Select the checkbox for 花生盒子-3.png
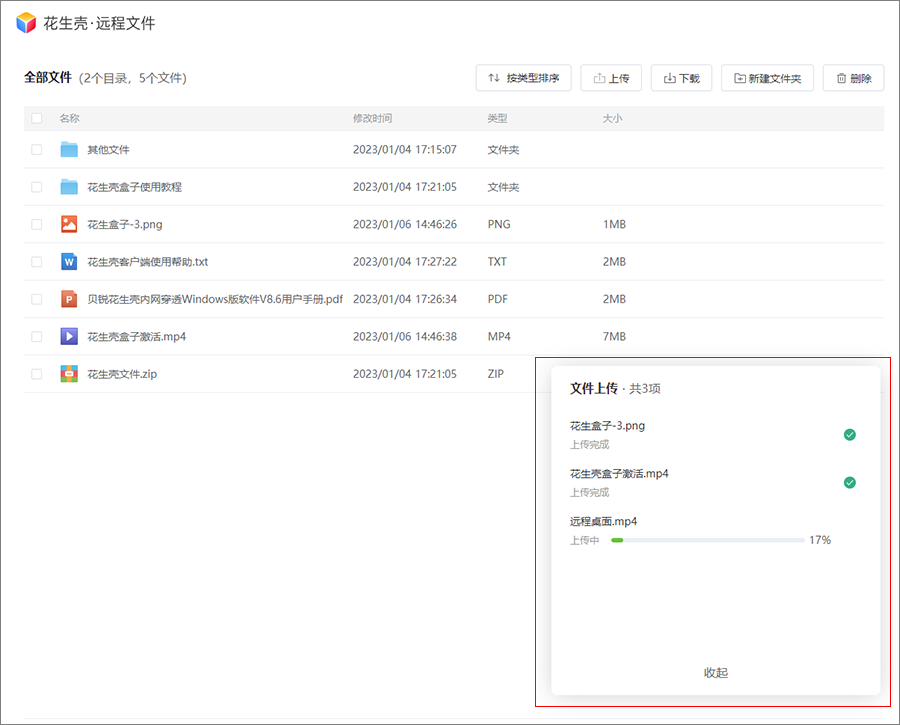This screenshot has width=900, height=725. pos(37,224)
